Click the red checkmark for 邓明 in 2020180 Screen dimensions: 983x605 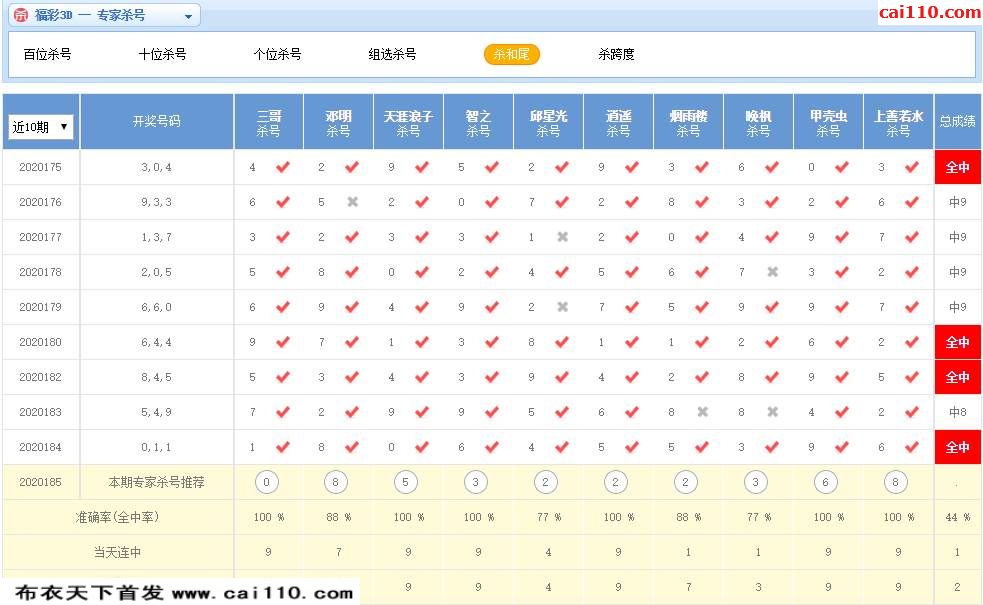[x=352, y=342]
